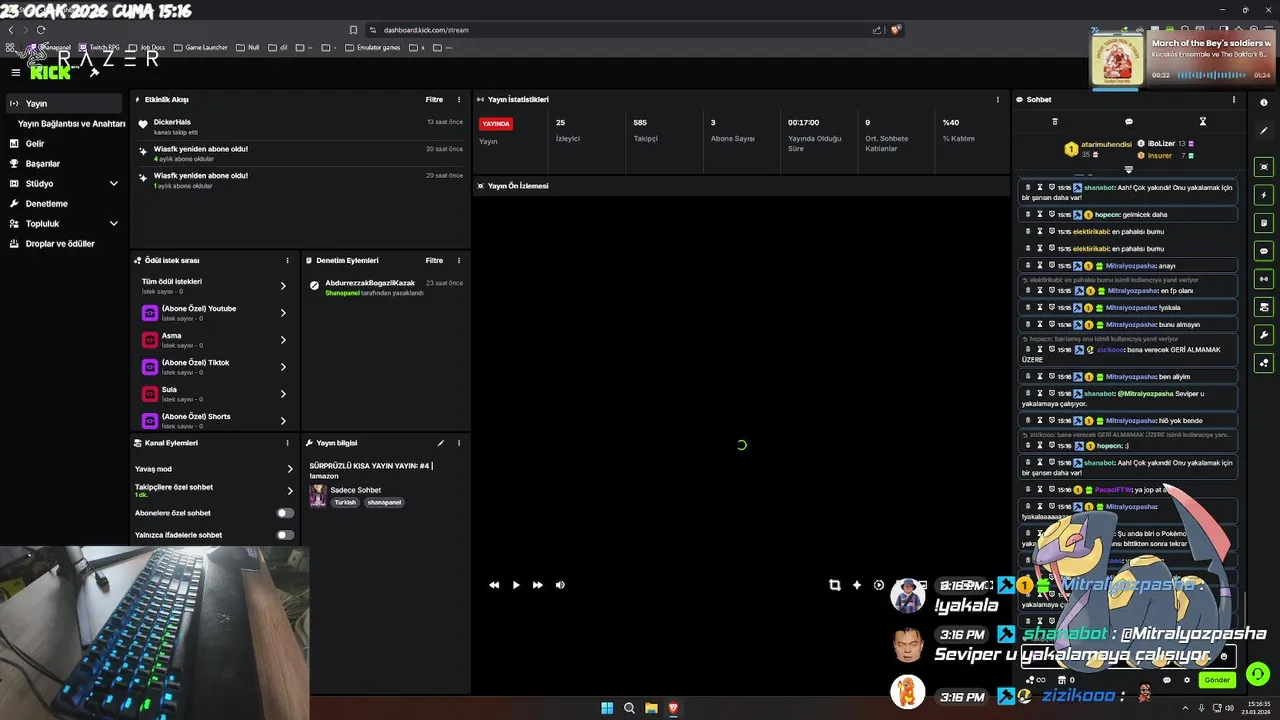
Task: Click the volume icon in stream preview
Action: (560, 585)
